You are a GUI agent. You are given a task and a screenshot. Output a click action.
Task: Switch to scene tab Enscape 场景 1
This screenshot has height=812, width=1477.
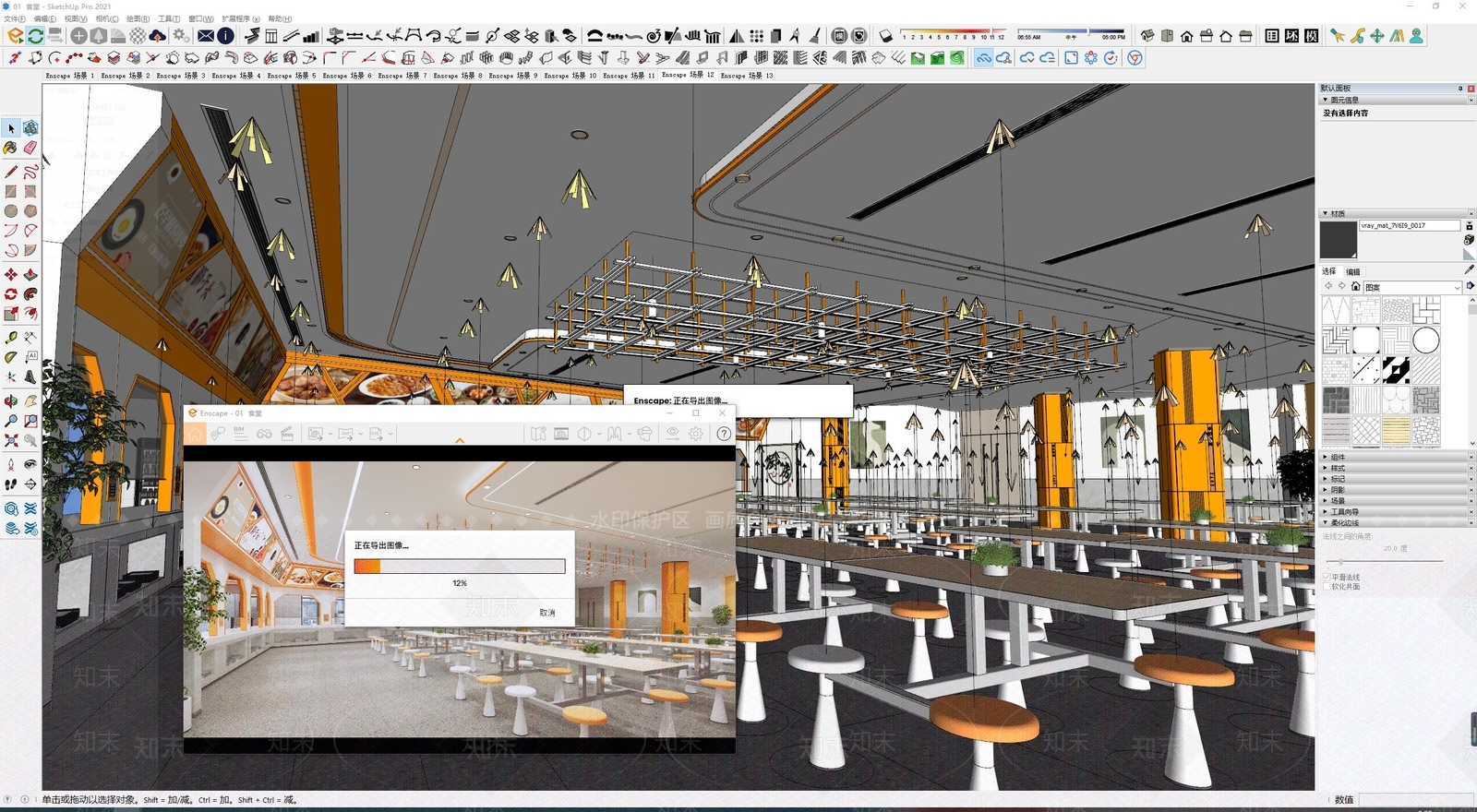point(70,76)
